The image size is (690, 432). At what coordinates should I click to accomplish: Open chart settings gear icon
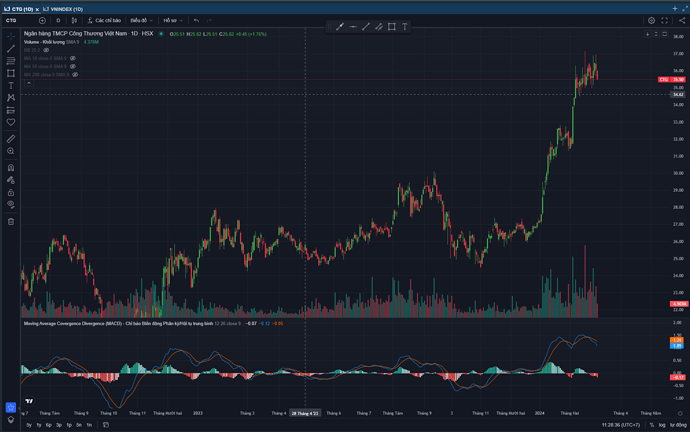click(x=651, y=20)
